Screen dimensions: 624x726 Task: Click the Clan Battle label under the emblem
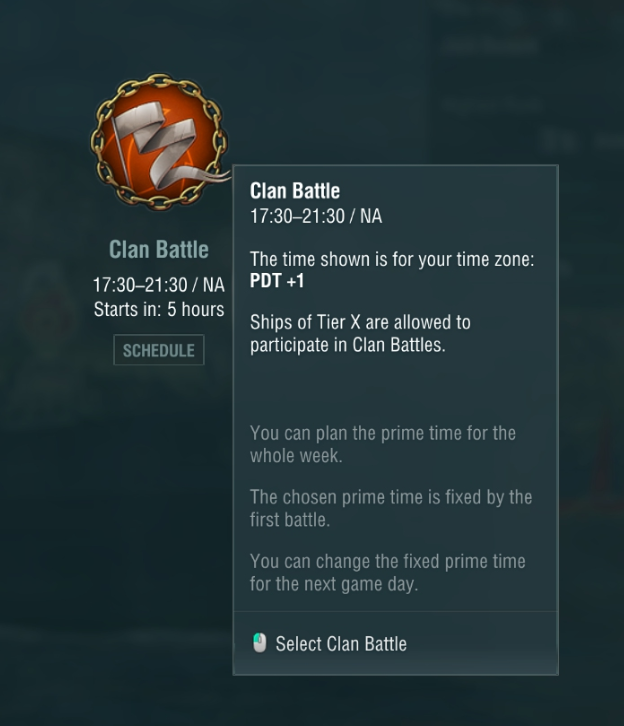pos(159,250)
